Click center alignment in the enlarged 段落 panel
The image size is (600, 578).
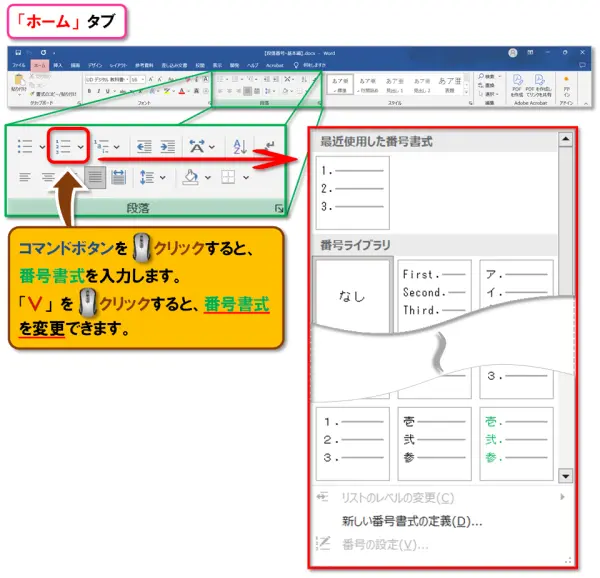(x=48, y=177)
